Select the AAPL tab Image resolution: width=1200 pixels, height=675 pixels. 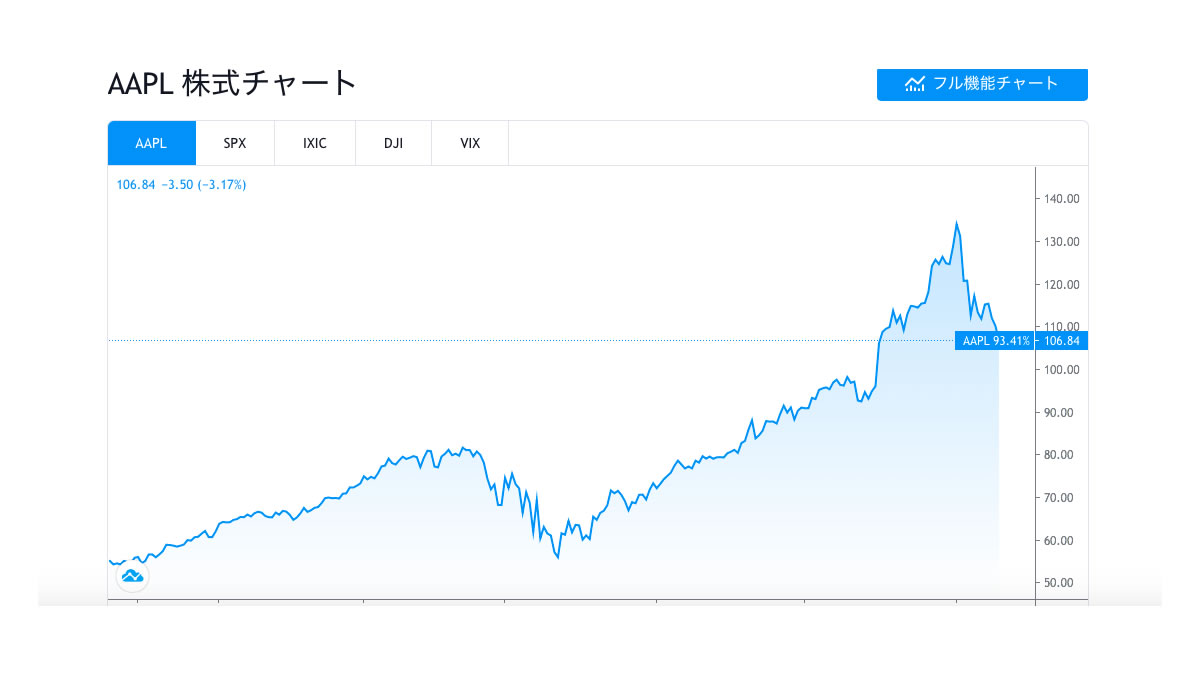(x=151, y=143)
